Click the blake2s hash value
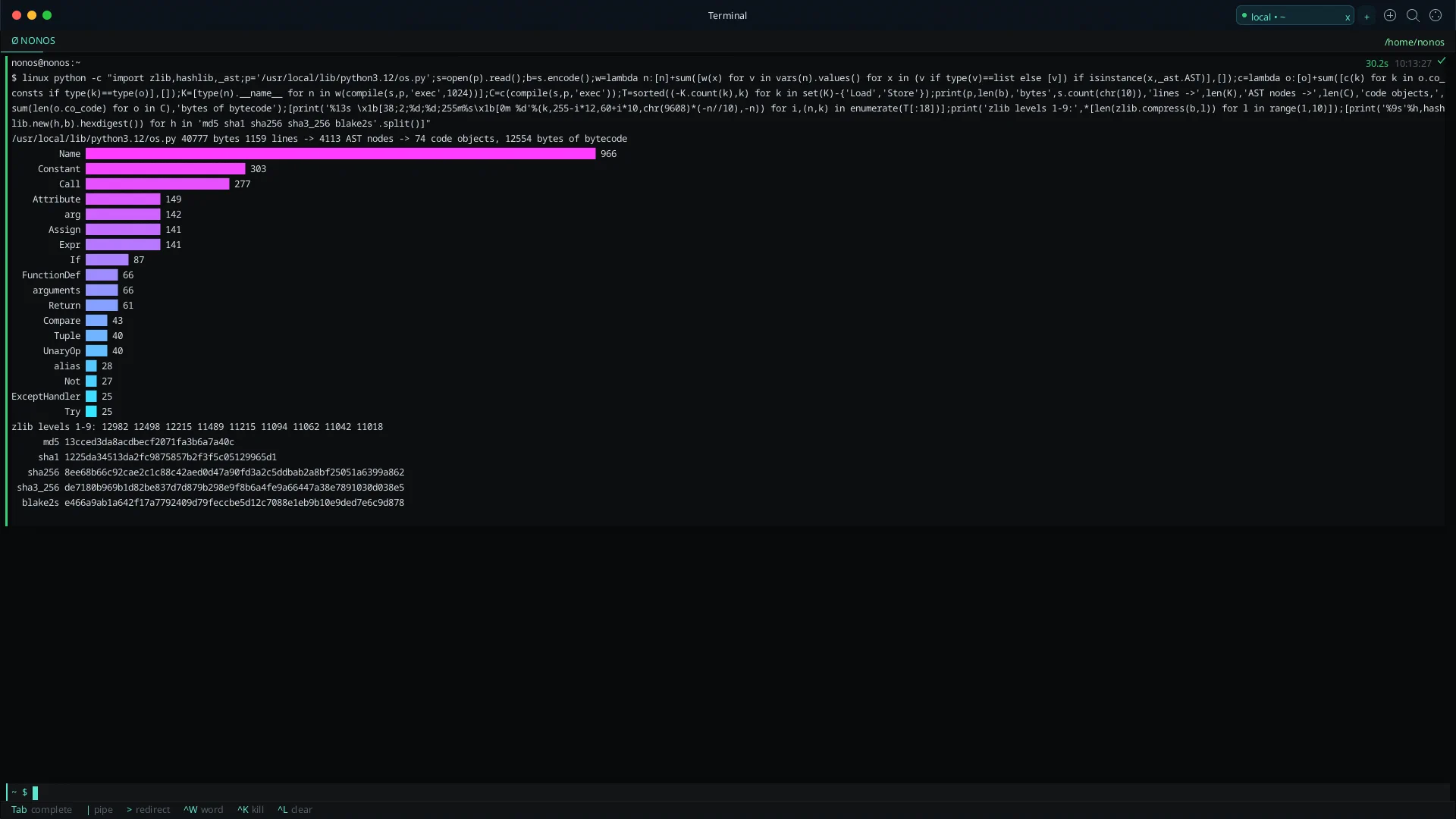 coord(234,503)
